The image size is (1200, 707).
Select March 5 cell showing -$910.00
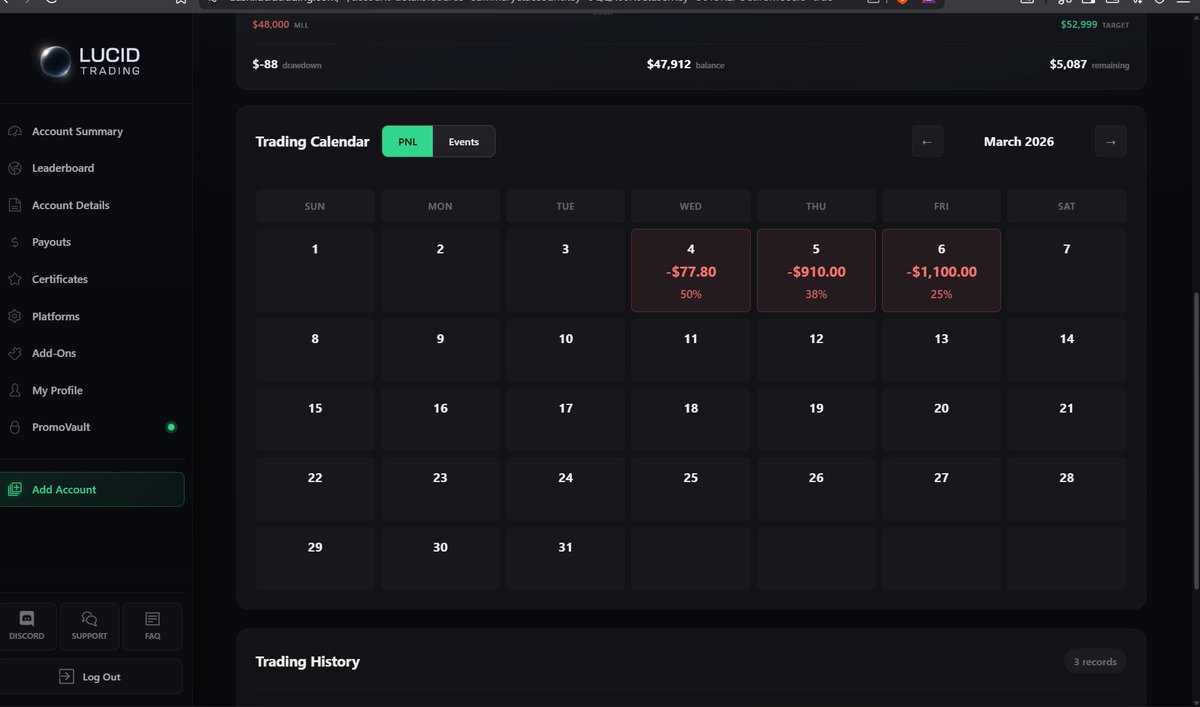click(x=816, y=270)
